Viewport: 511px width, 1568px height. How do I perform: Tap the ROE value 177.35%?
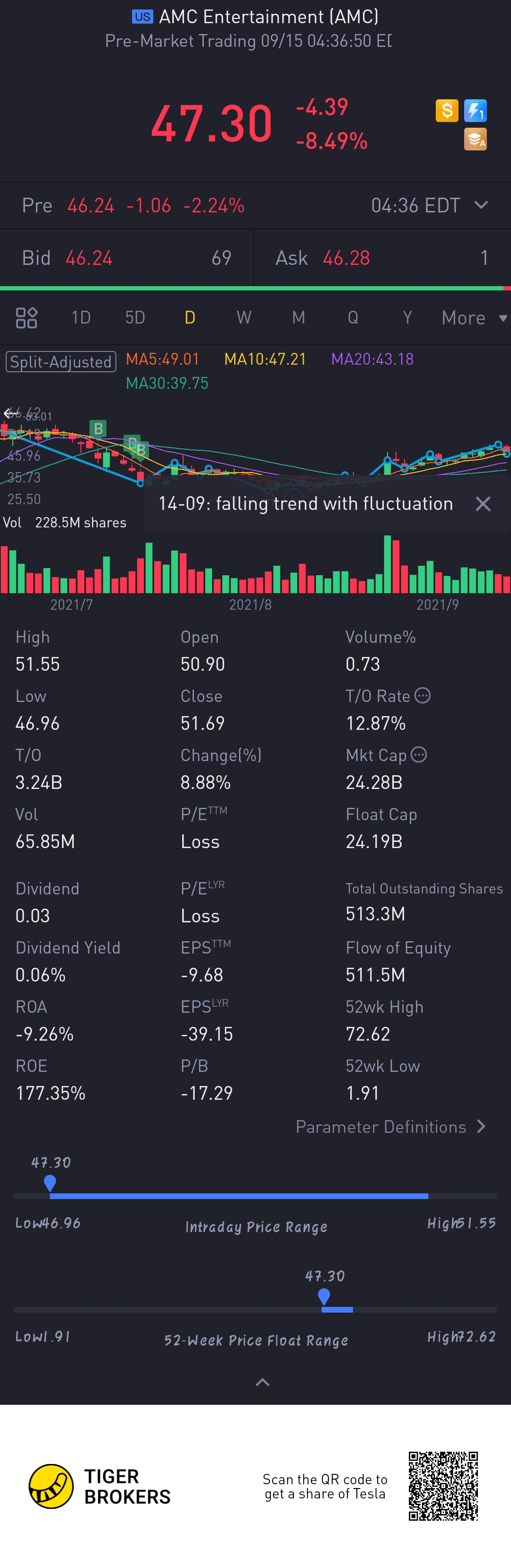pyautogui.click(x=51, y=1093)
